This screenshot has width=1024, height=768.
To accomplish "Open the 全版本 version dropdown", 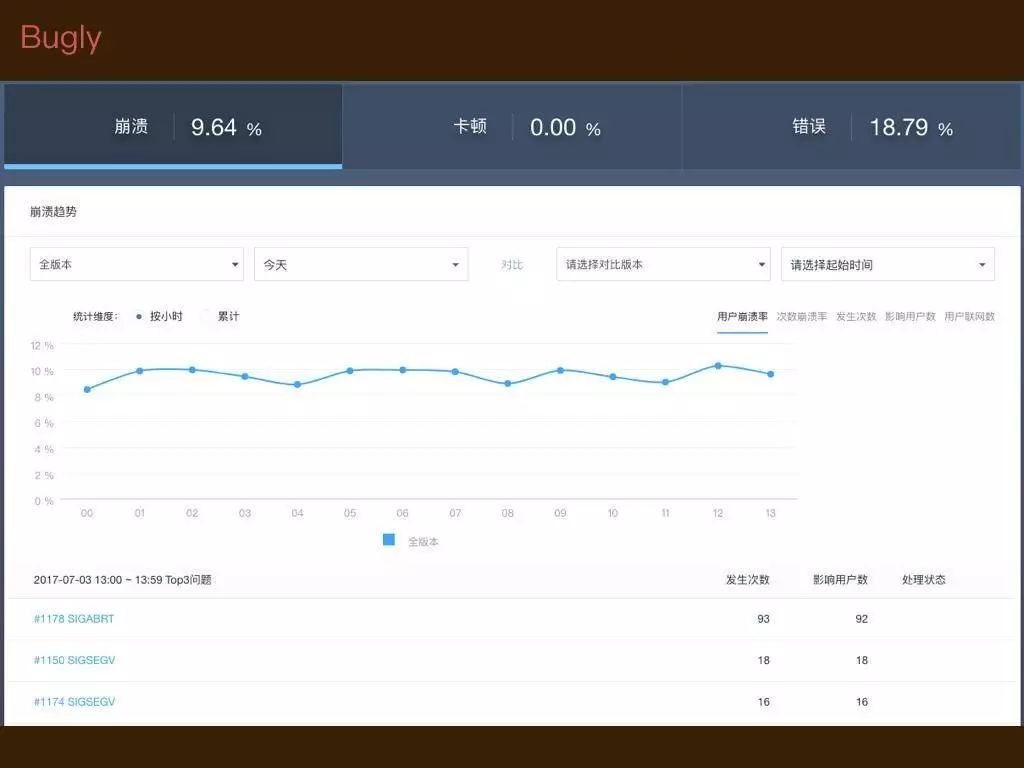I will point(137,264).
